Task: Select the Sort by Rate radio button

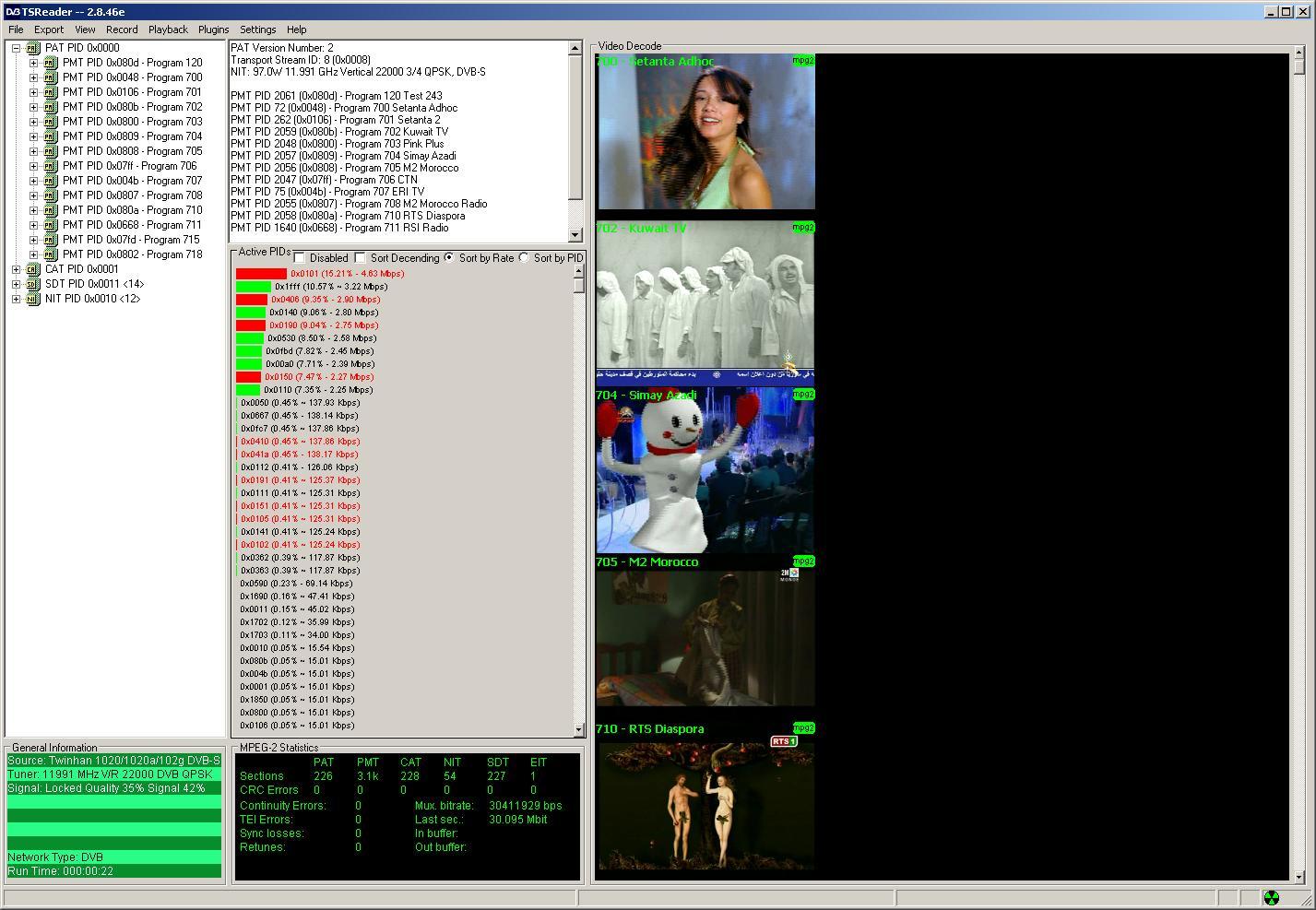Action: pyautogui.click(x=449, y=258)
